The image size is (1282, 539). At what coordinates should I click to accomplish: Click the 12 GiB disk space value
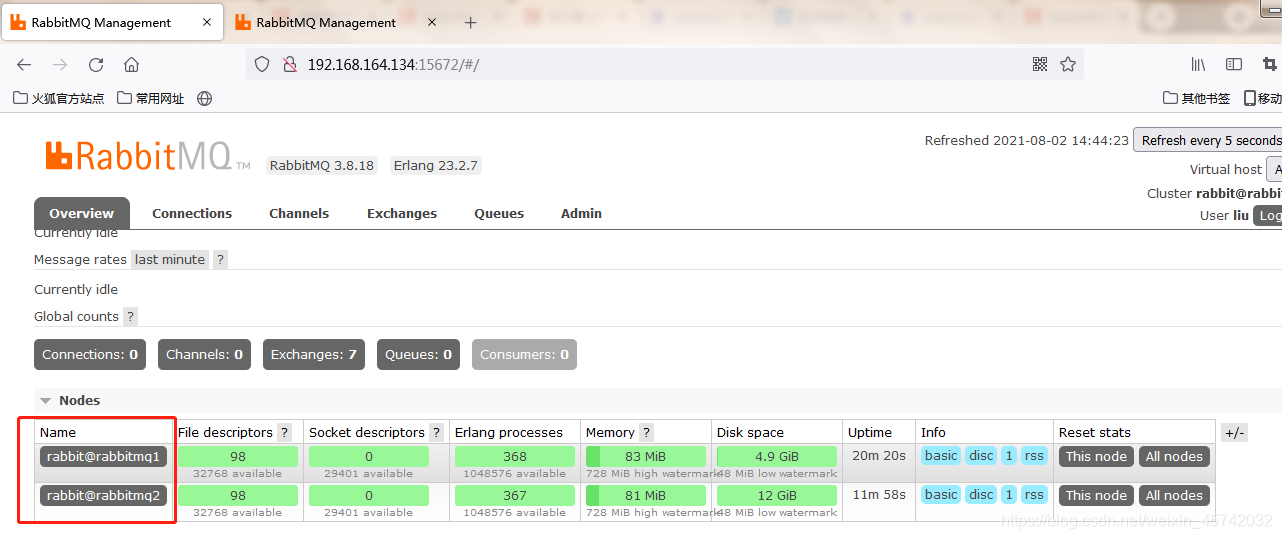[x=777, y=495]
